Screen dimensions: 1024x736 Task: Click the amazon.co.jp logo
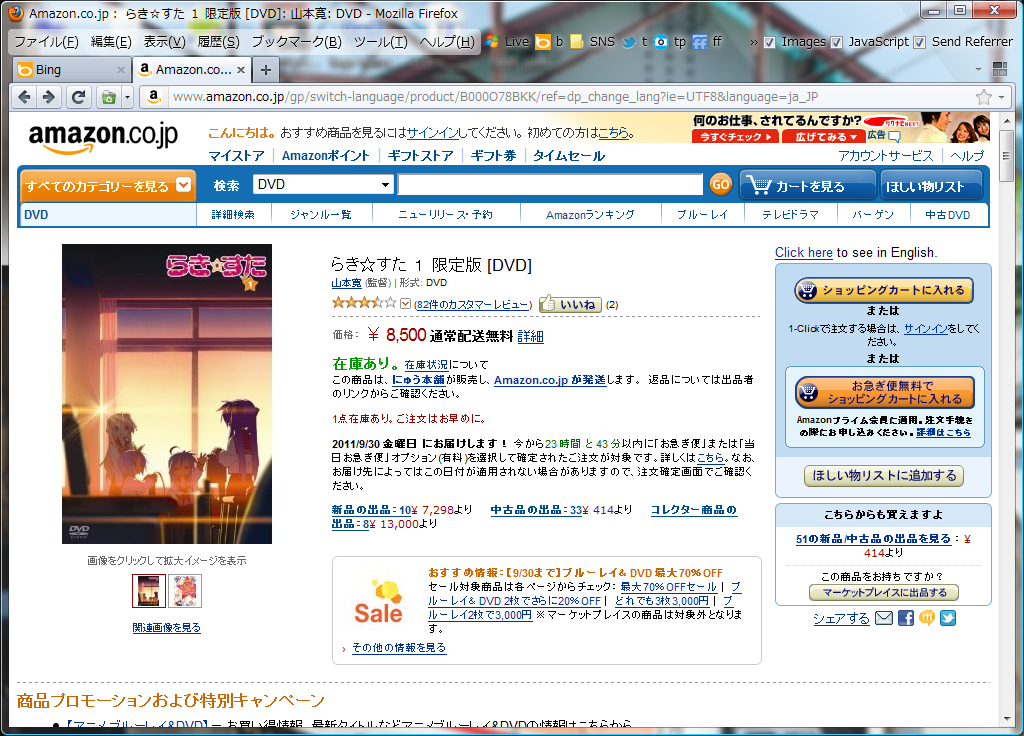click(x=103, y=137)
